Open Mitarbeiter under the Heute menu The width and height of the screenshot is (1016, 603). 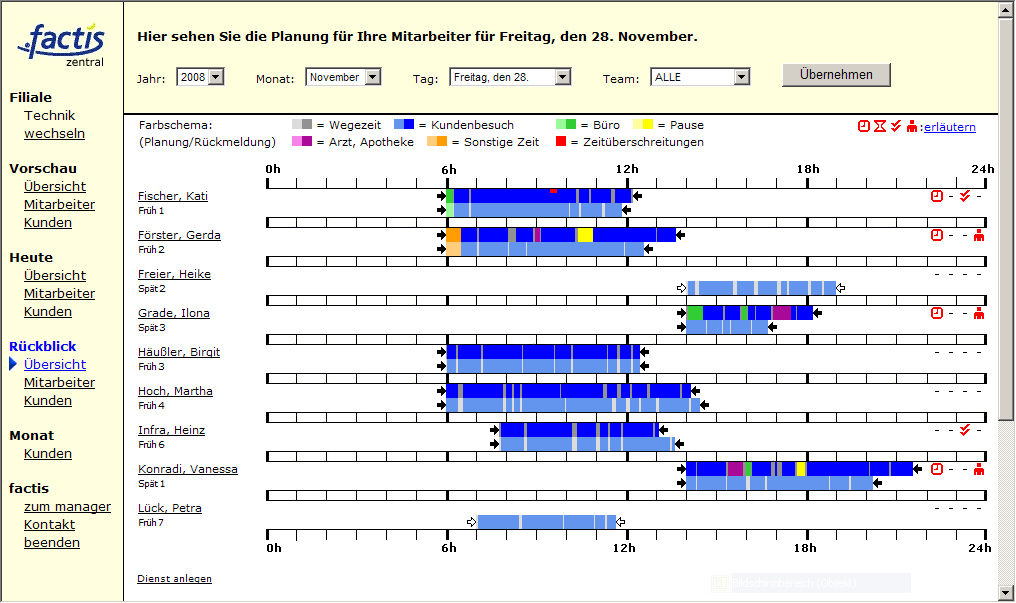[x=59, y=294]
